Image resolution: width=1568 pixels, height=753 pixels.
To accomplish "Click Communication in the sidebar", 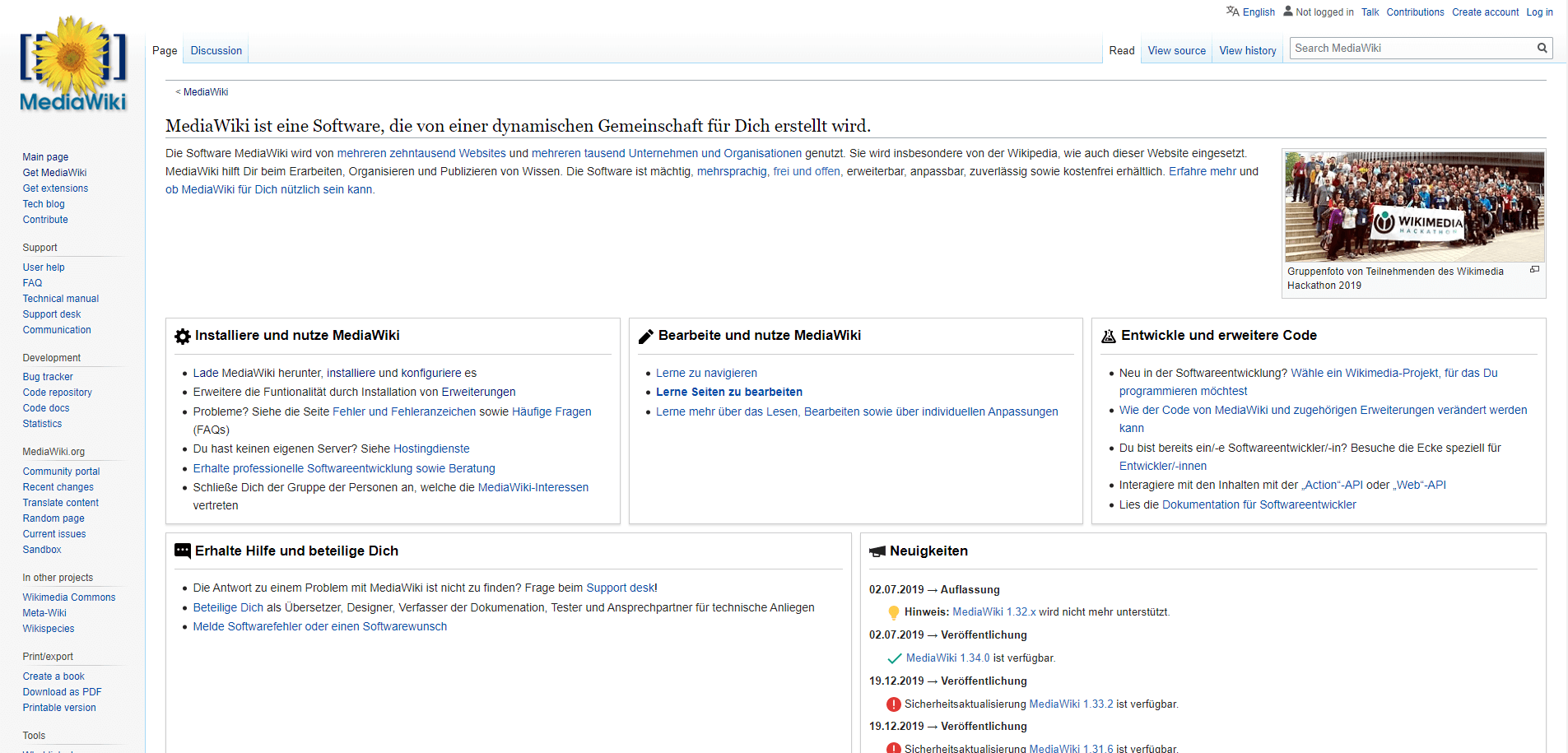I will [57, 330].
